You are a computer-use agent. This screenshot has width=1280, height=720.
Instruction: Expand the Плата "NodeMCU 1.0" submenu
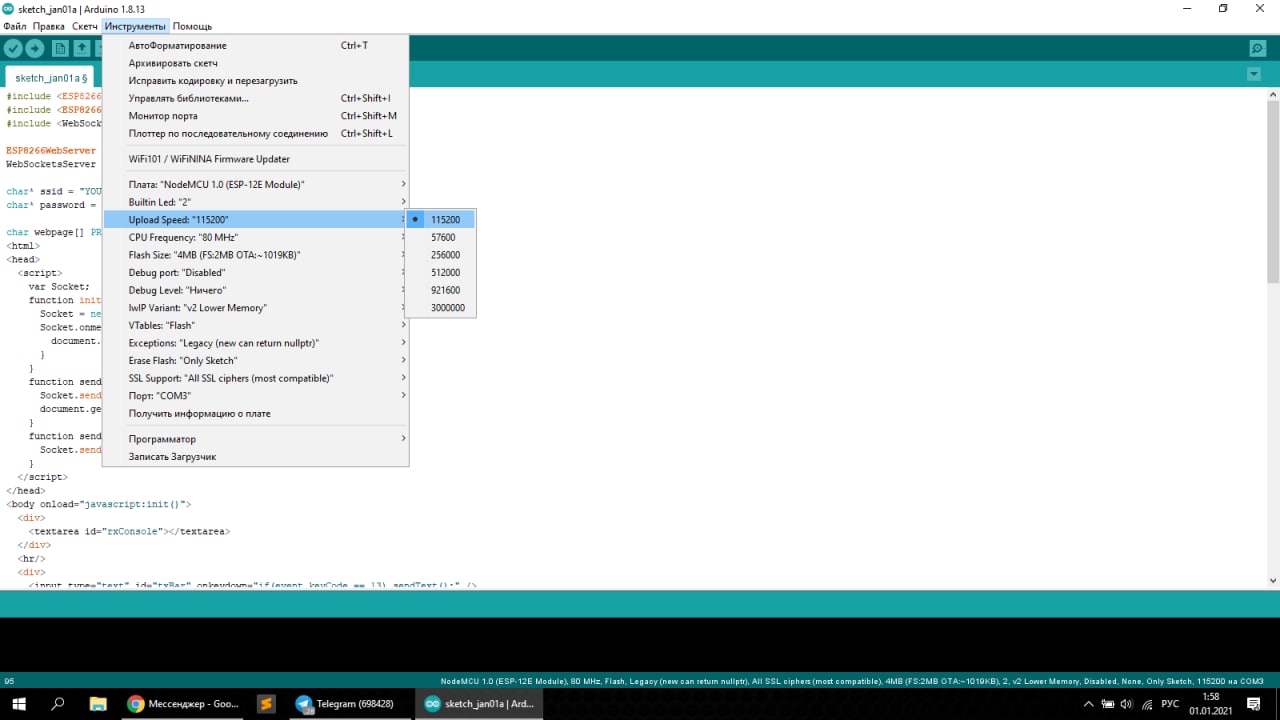256,185
